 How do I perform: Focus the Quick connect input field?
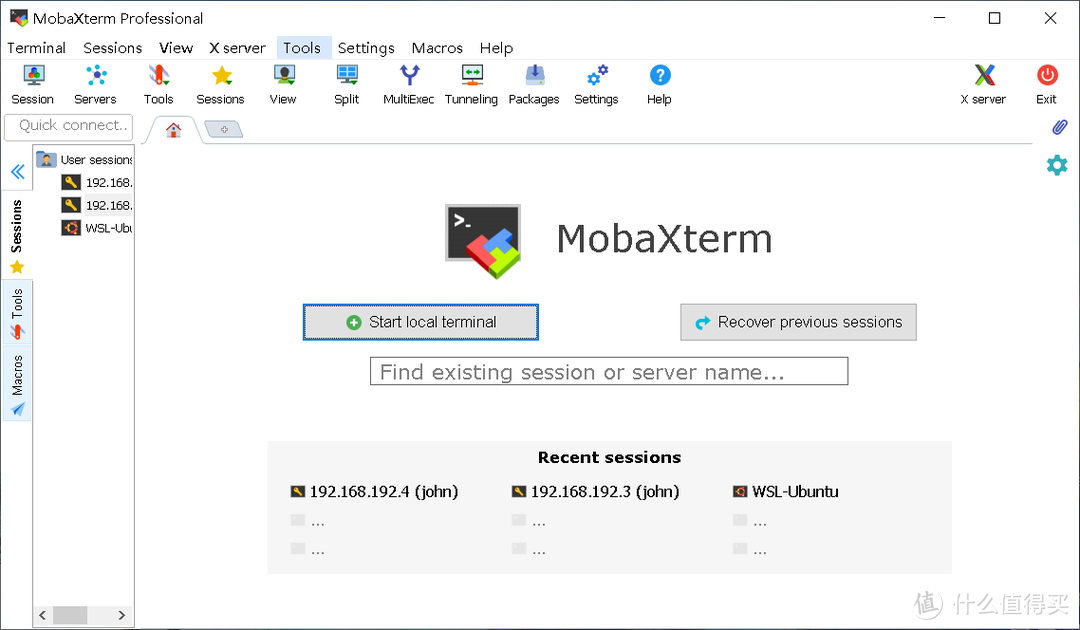[x=68, y=127]
